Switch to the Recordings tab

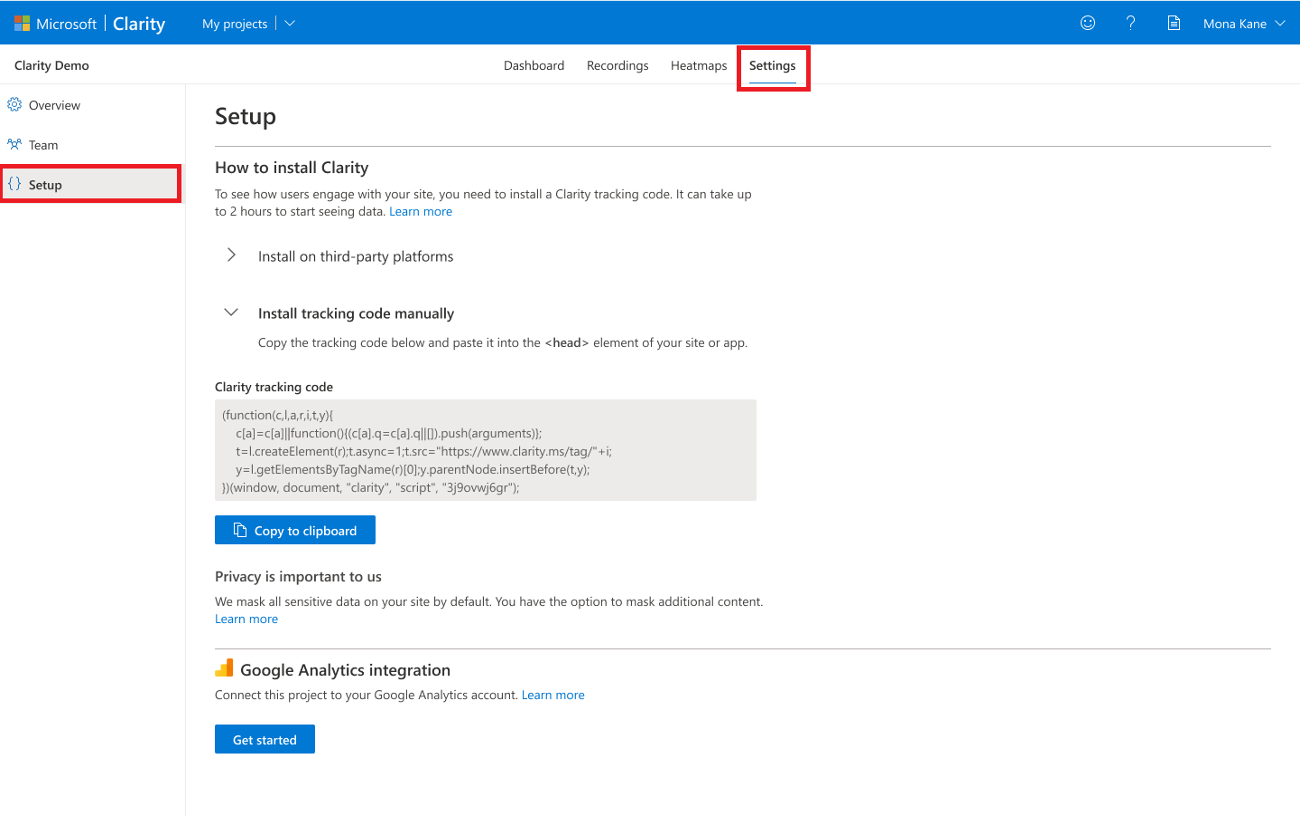pos(618,65)
